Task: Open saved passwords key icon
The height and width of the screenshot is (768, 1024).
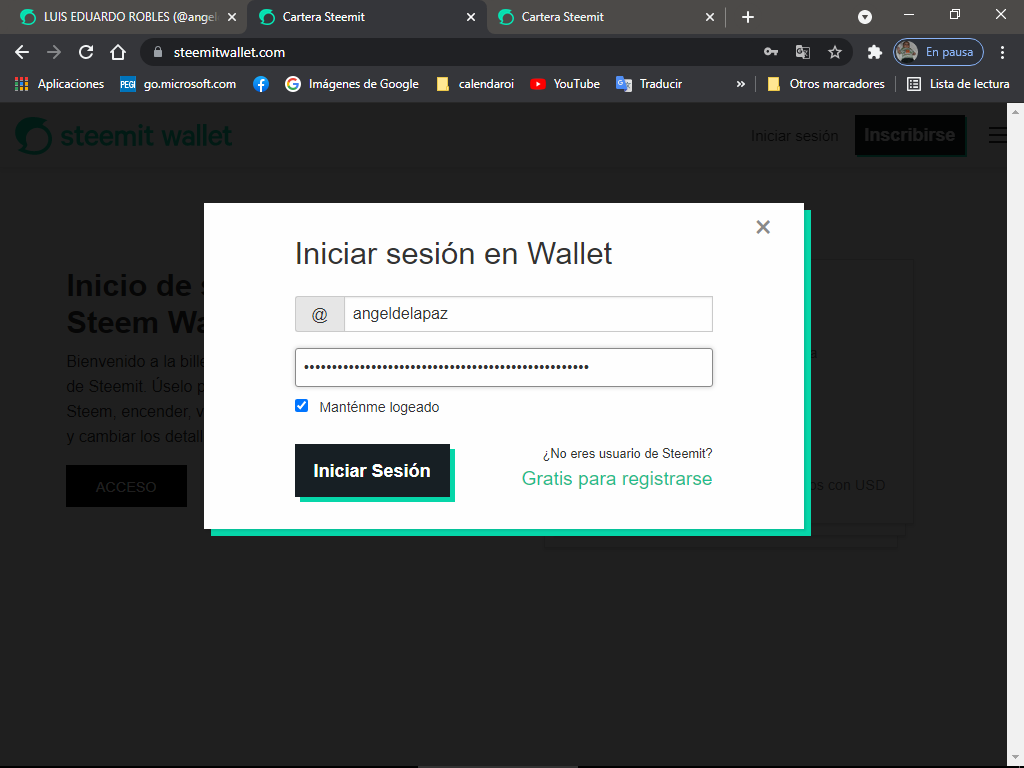Action: click(x=771, y=52)
